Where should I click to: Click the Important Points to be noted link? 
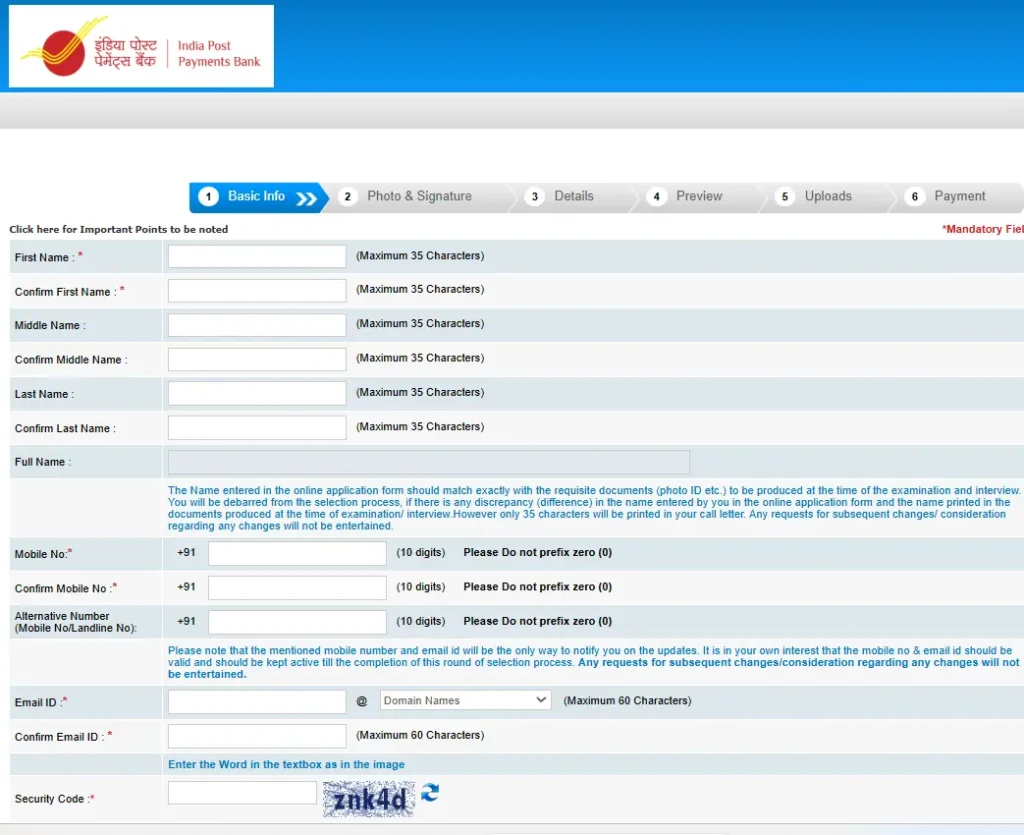coord(119,229)
